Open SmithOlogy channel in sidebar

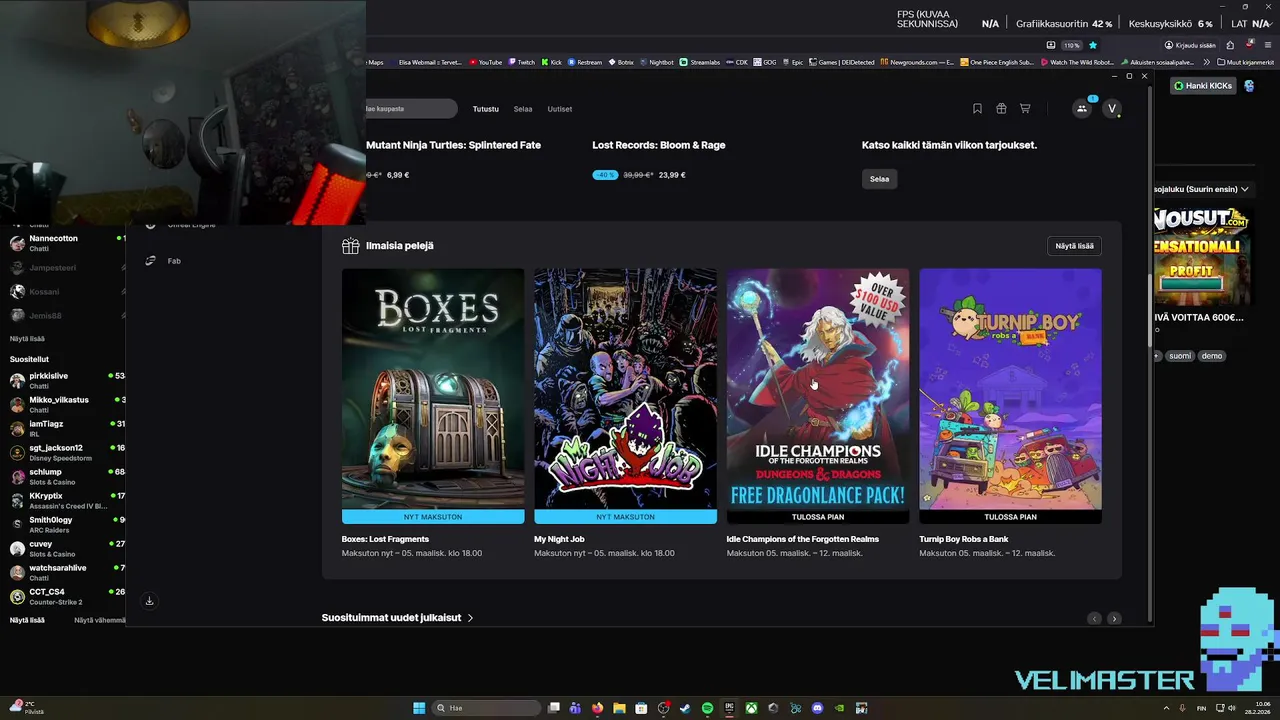point(66,524)
